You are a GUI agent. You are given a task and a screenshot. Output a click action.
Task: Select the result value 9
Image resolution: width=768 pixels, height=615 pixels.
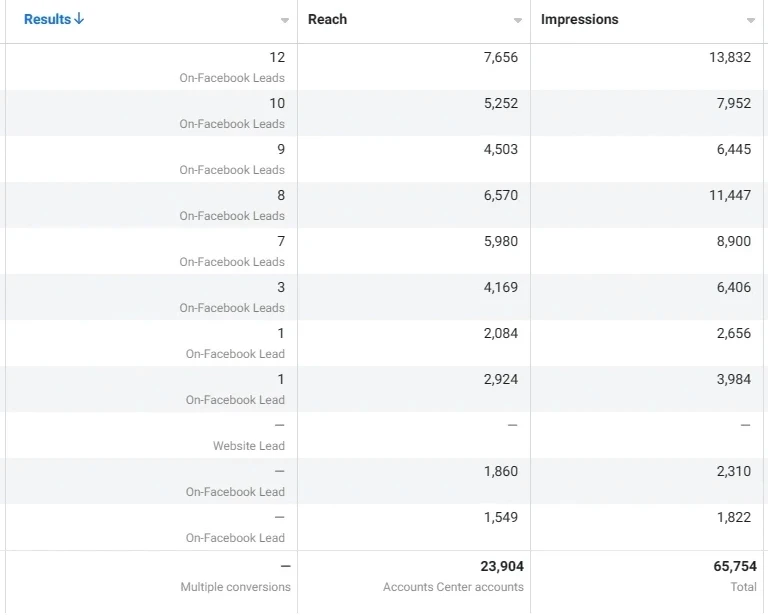tap(281, 149)
